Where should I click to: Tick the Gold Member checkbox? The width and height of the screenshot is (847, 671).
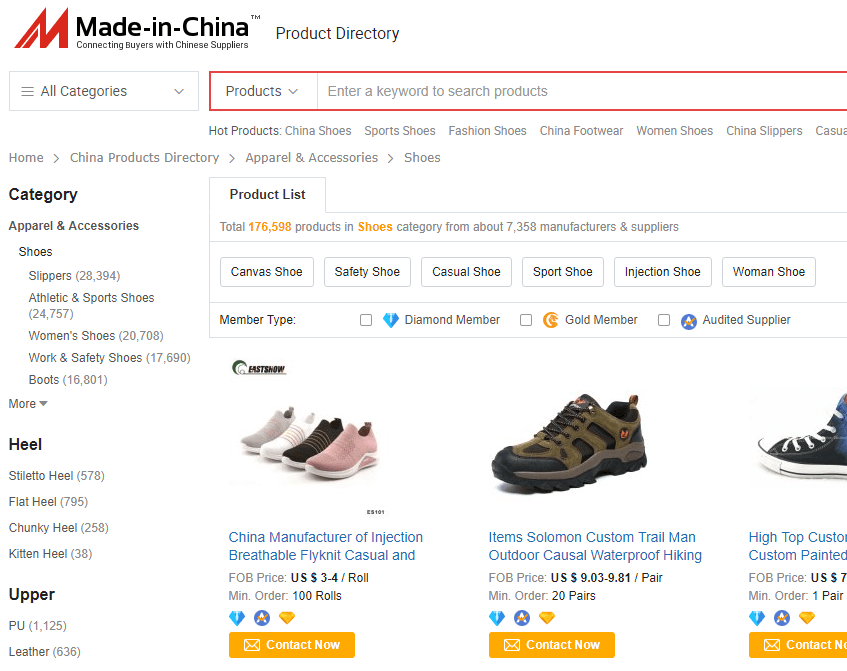526,320
